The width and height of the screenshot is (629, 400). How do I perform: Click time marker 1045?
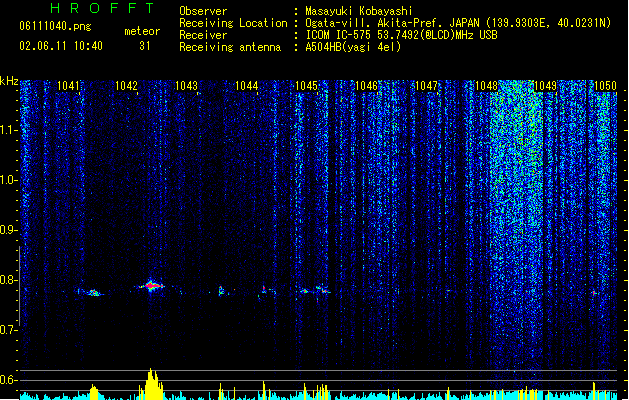(x=306, y=86)
